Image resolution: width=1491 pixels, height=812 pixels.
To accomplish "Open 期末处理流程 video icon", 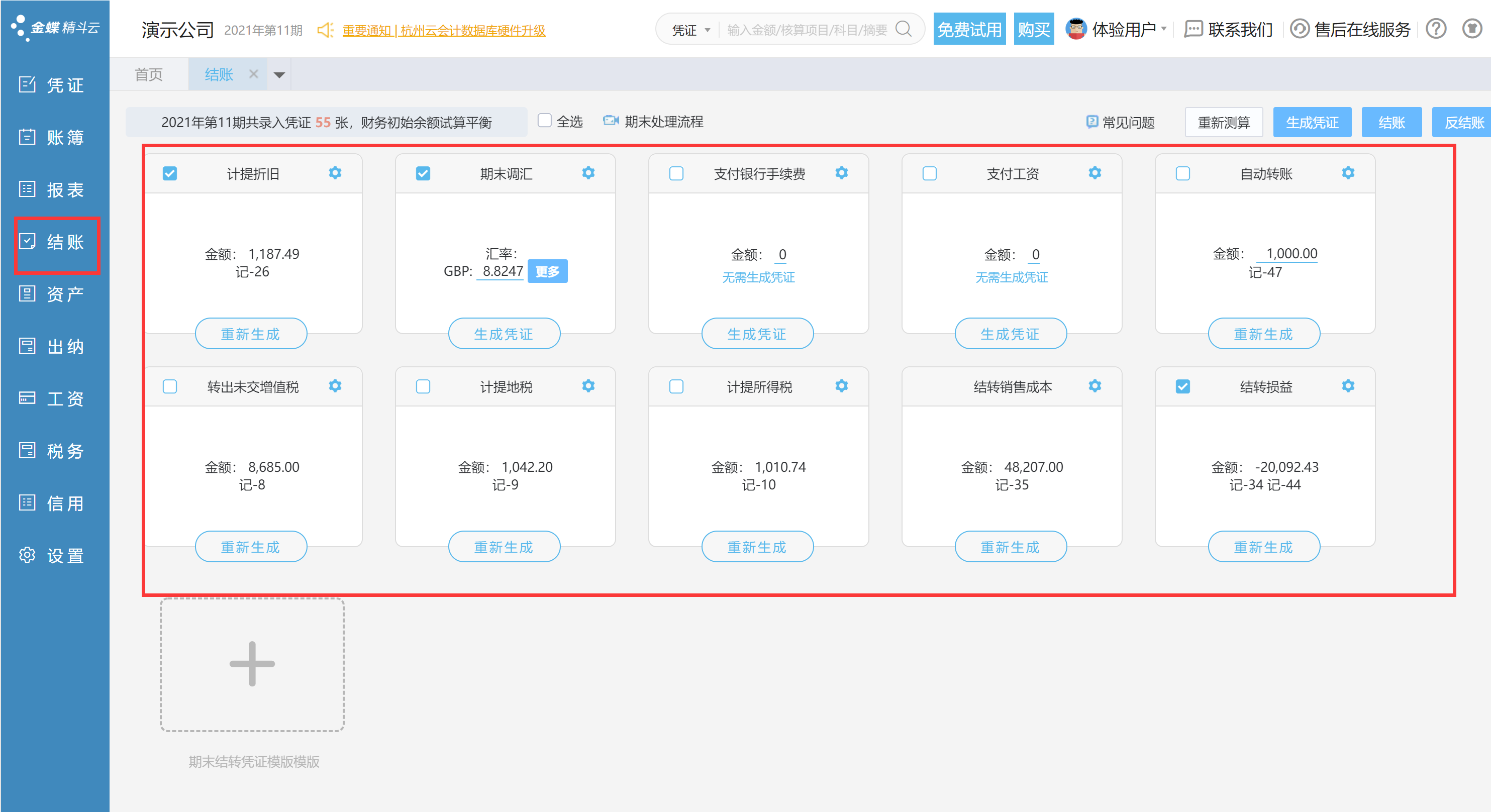I will [611, 121].
